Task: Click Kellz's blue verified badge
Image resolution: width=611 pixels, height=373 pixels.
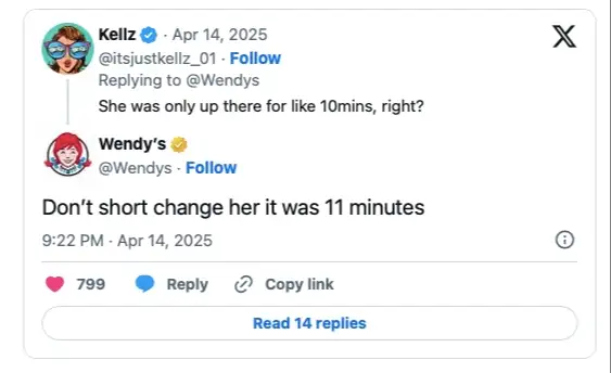Action: [x=148, y=35]
